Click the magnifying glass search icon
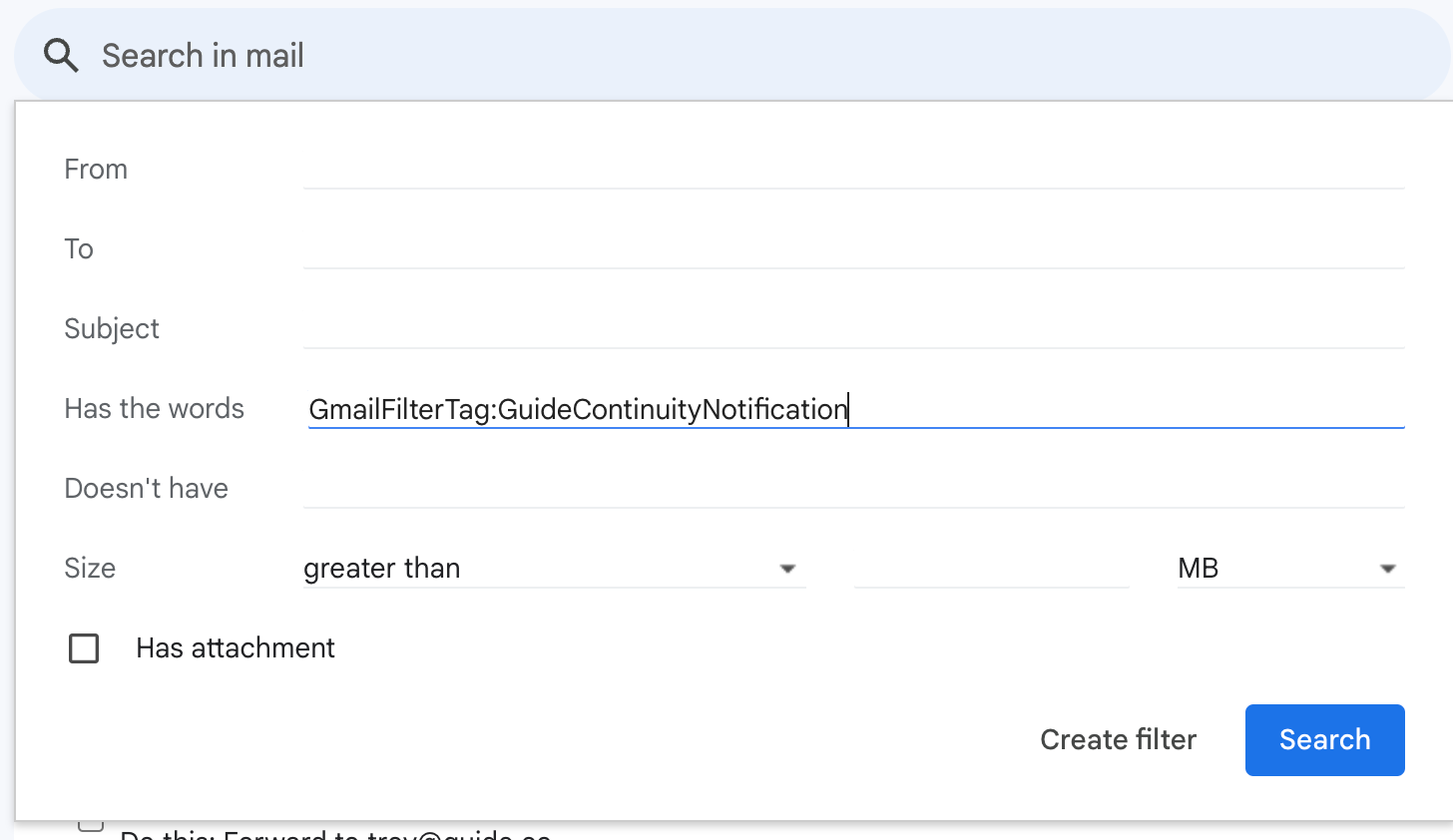1453x840 pixels. [x=61, y=56]
